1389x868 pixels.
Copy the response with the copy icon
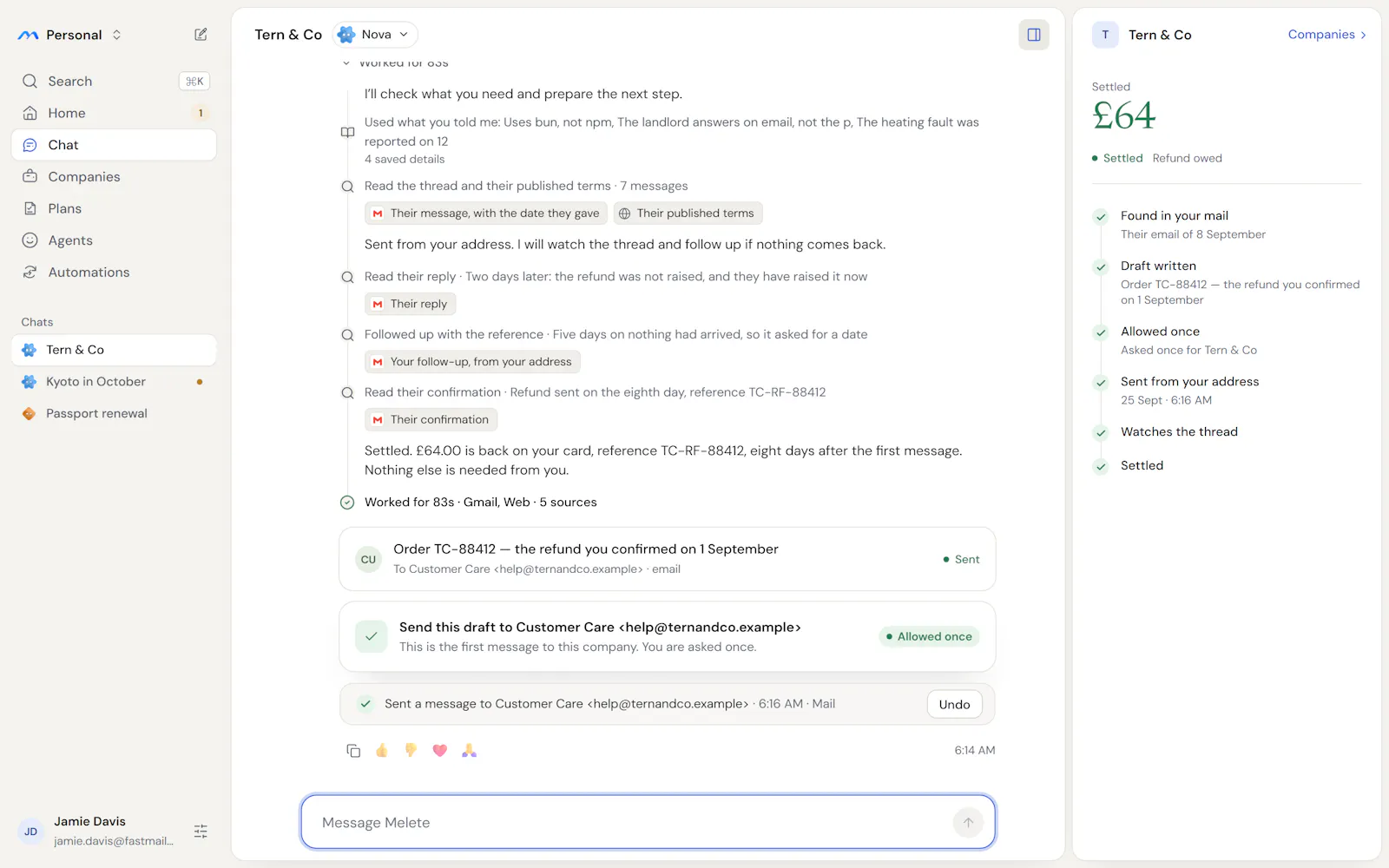[x=353, y=751]
